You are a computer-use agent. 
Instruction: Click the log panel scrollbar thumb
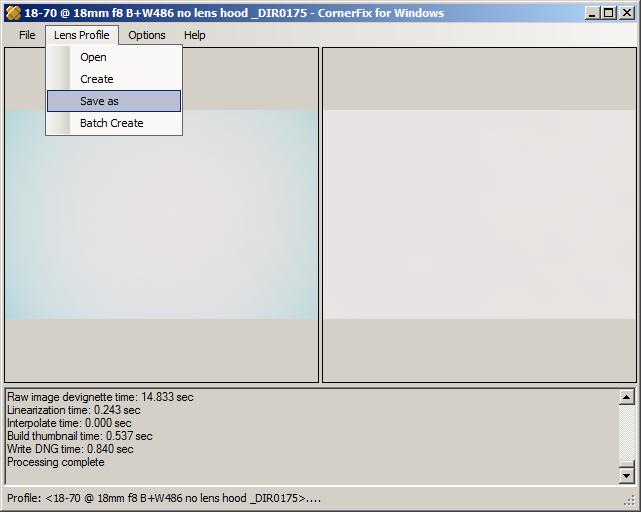point(627,464)
